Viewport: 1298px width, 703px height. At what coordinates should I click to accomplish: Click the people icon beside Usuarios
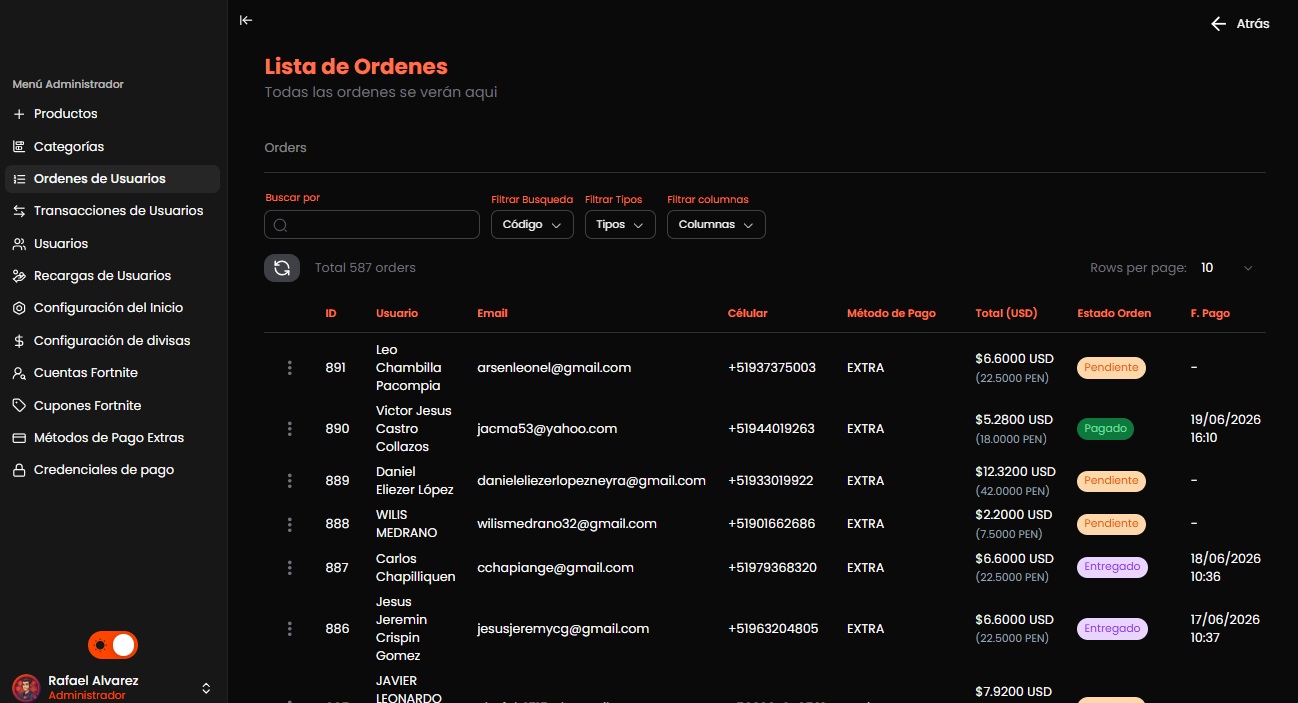[x=19, y=244]
